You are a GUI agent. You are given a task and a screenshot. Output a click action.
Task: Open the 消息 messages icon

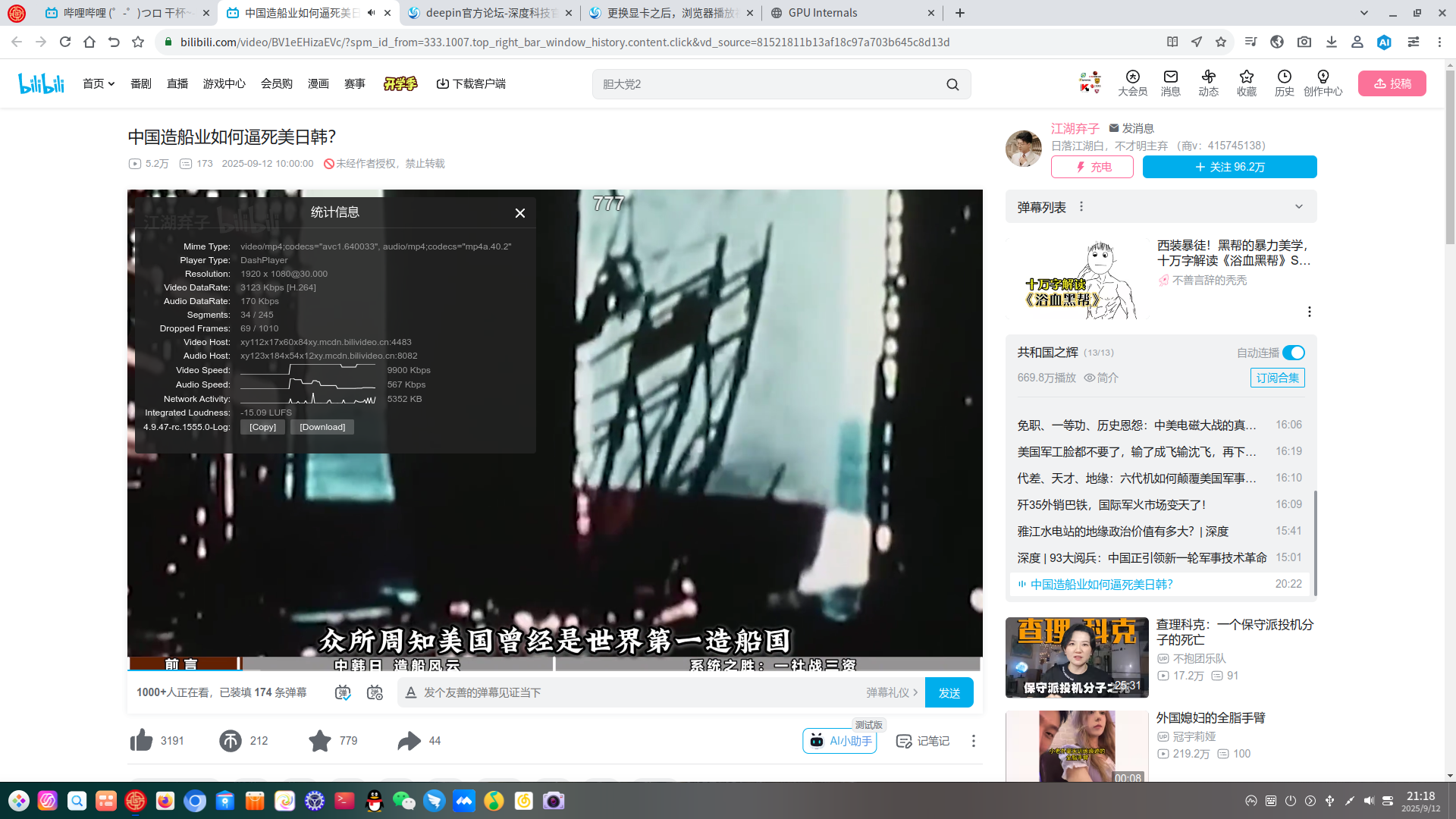(x=1171, y=83)
